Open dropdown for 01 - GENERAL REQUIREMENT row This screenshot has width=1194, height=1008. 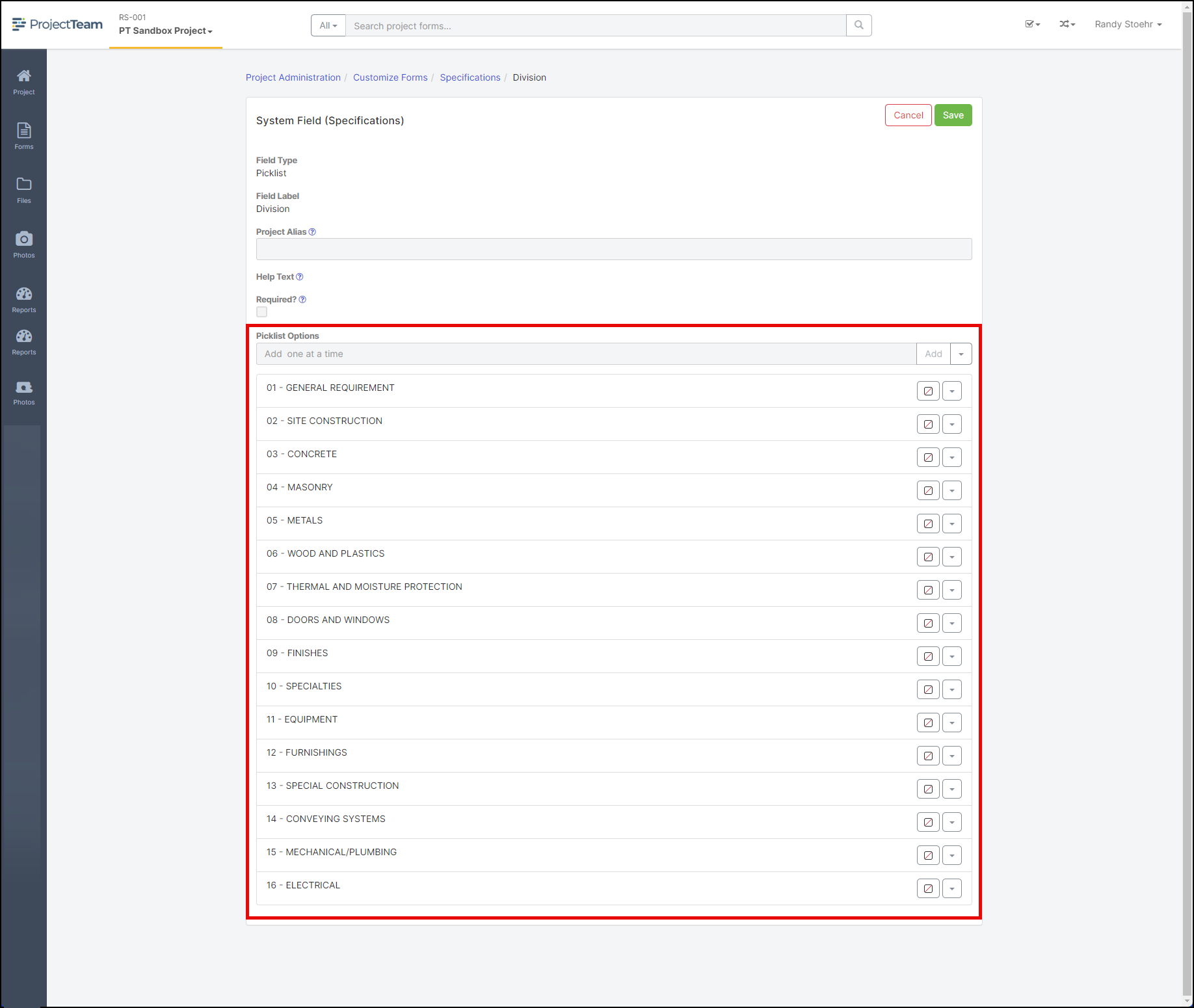952,391
